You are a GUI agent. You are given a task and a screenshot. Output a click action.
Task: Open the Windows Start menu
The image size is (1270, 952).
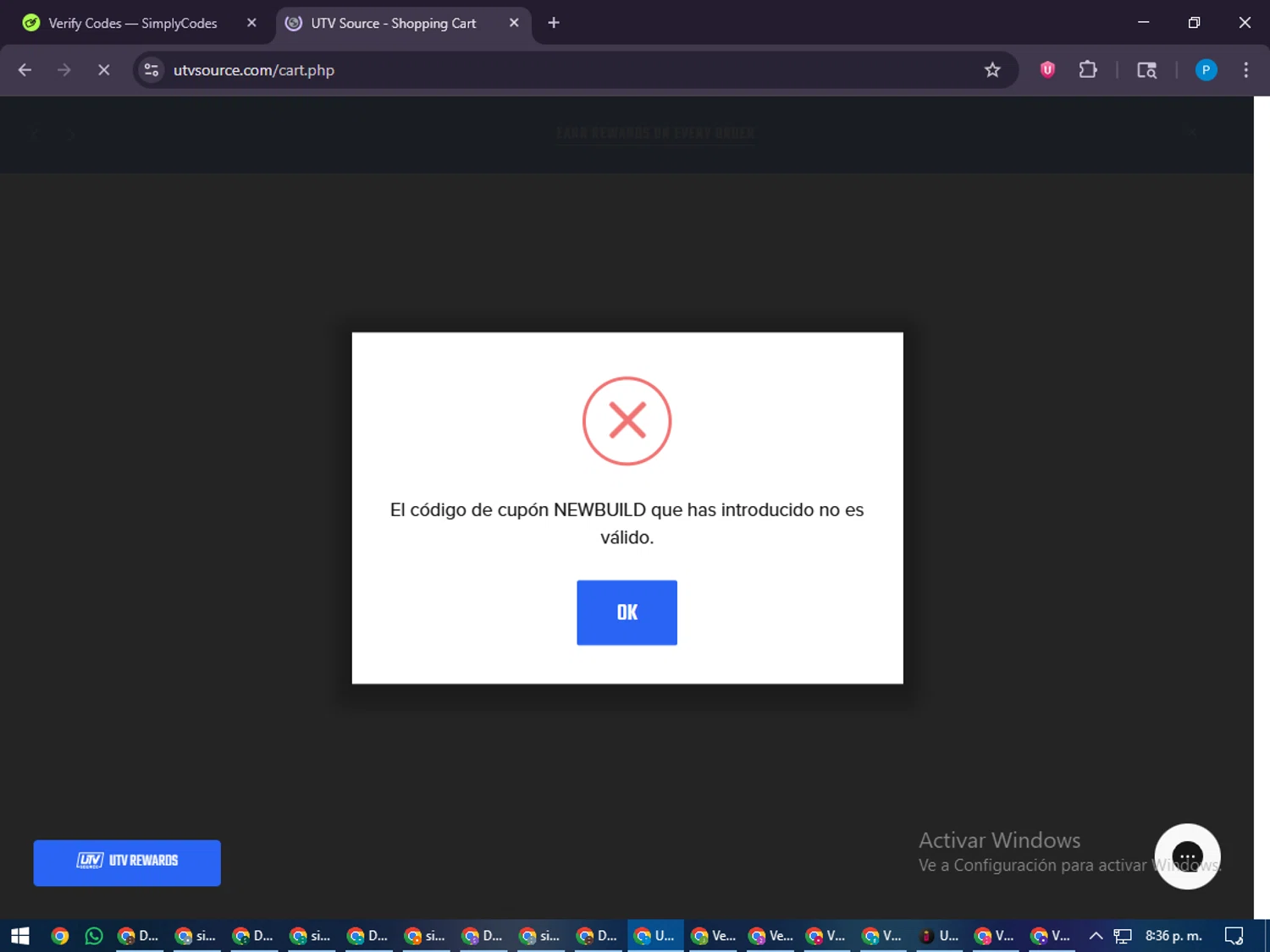click(x=20, y=936)
